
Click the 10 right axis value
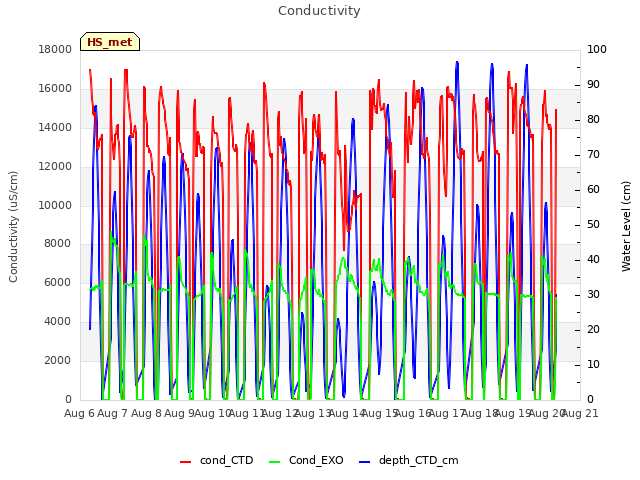pos(593,364)
